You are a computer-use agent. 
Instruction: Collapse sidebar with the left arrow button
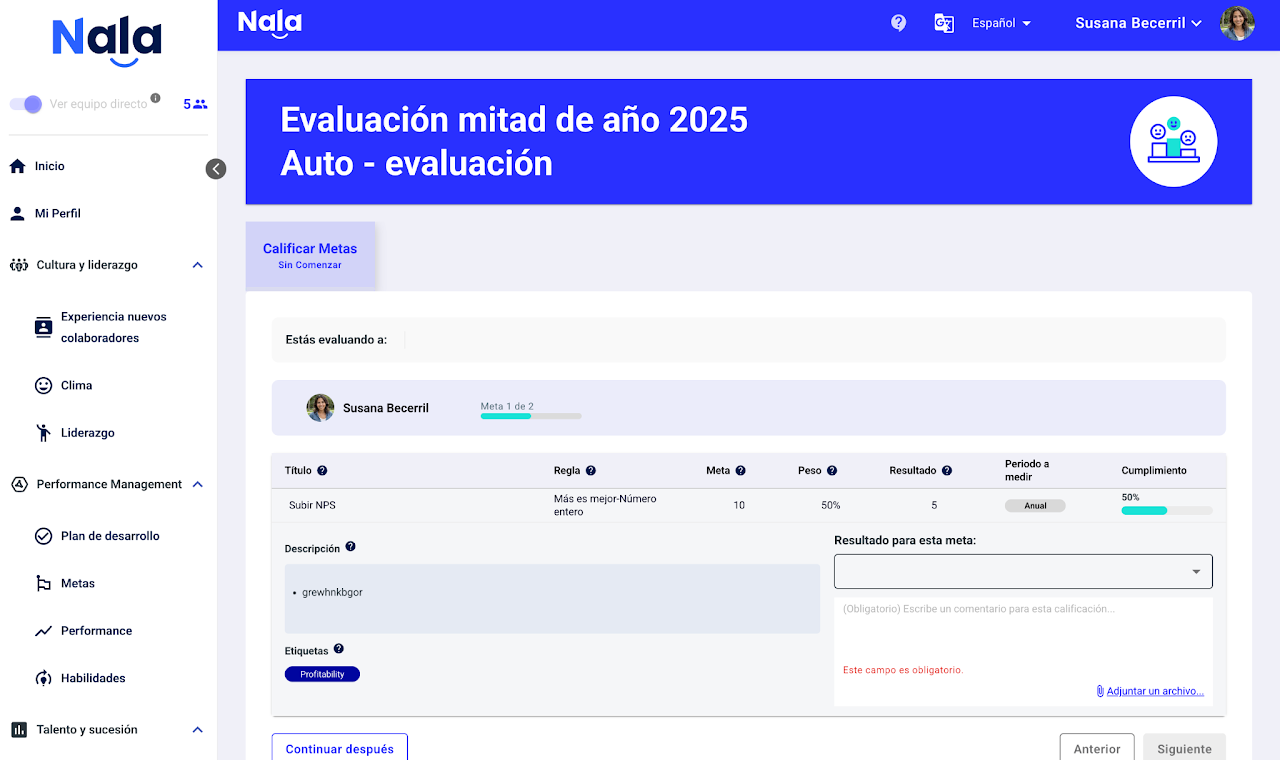pos(216,169)
